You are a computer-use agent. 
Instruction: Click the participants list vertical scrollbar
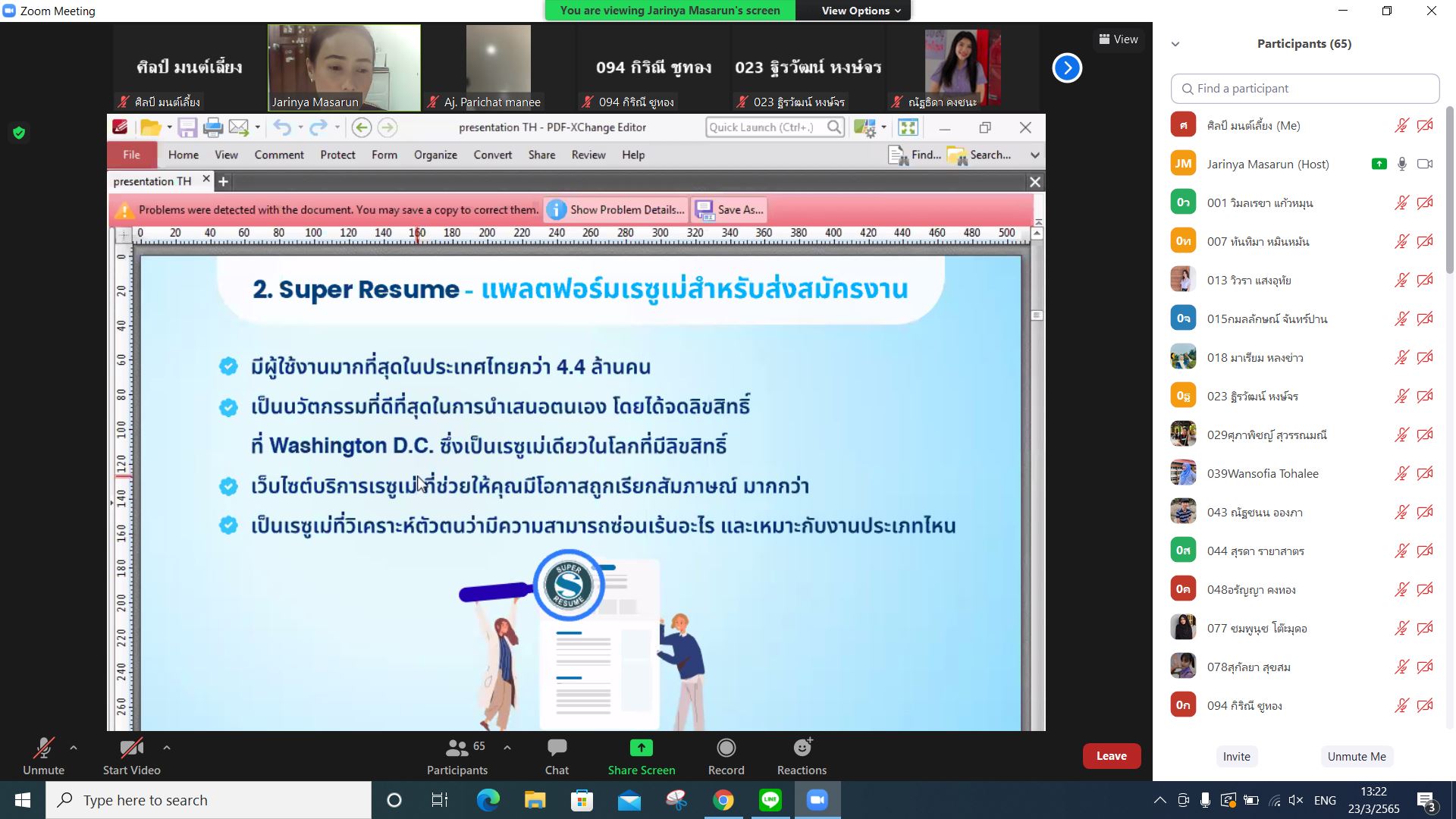[x=1450, y=190]
